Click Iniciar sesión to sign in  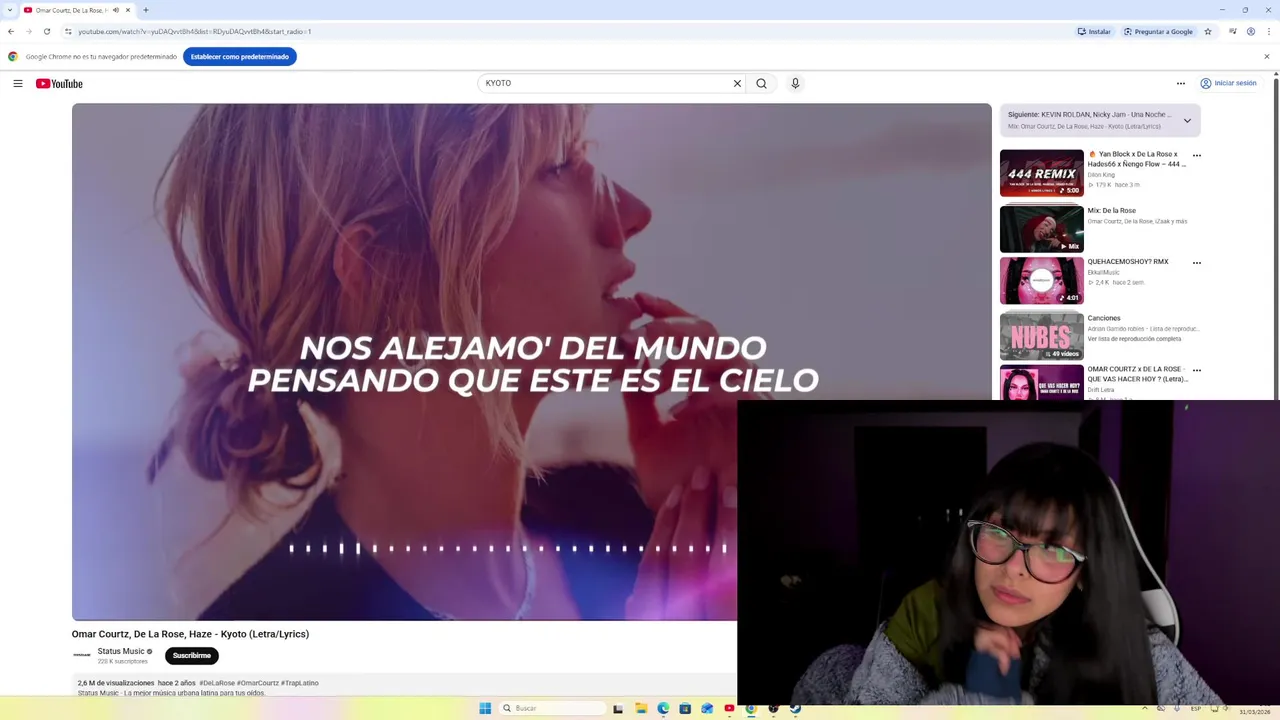[x=1228, y=84]
